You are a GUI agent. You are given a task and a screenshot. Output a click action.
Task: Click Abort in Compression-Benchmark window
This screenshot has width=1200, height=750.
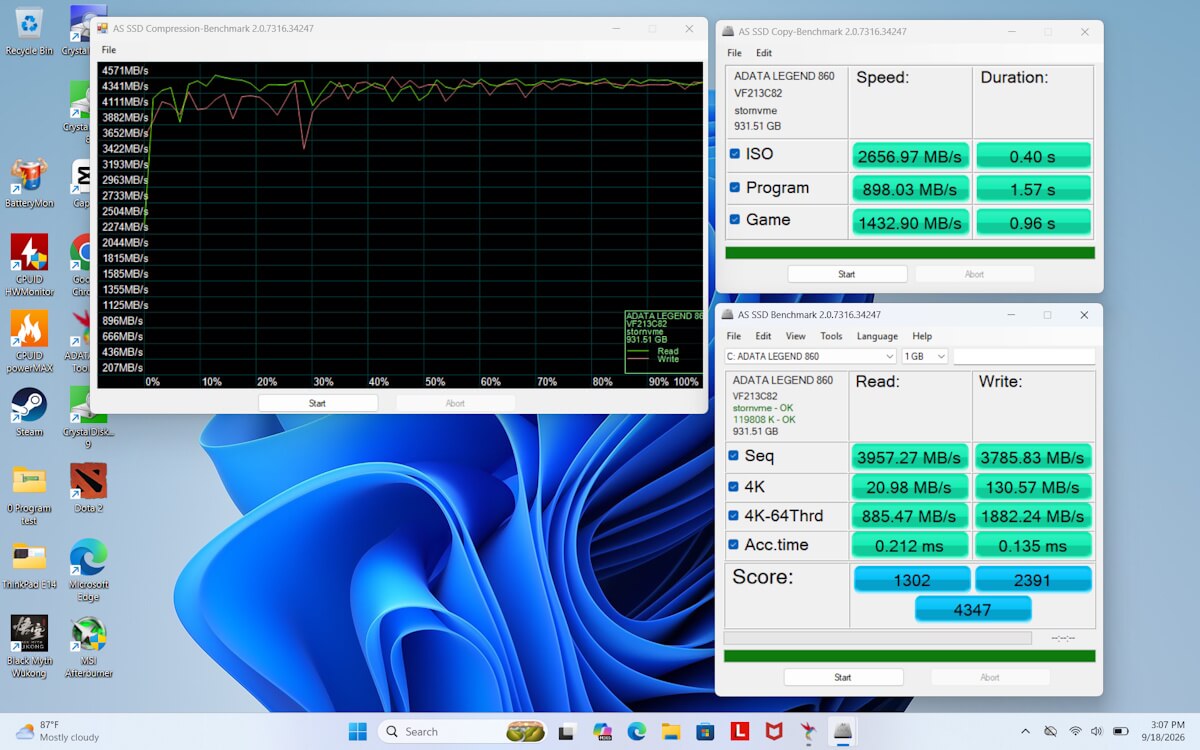[x=455, y=403]
